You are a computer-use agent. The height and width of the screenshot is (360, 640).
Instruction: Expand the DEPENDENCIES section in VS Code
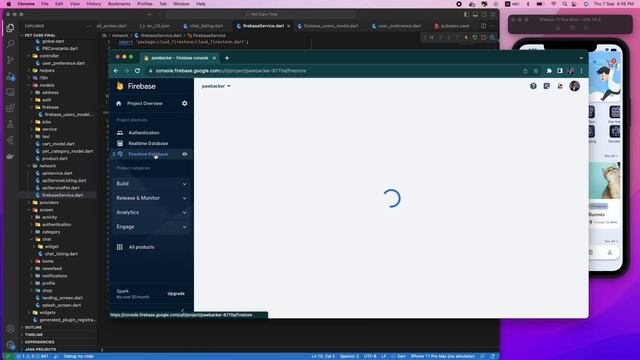tap(39, 342)
